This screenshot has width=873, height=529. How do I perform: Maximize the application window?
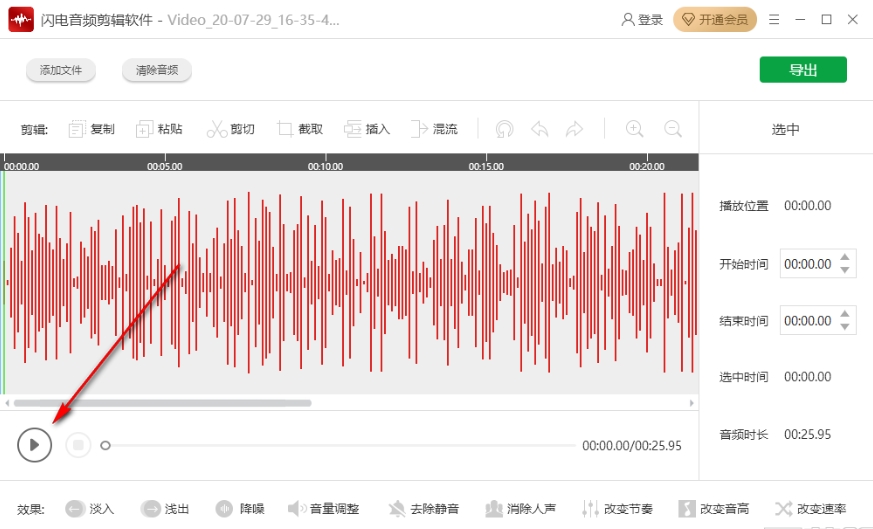point(826,20)
